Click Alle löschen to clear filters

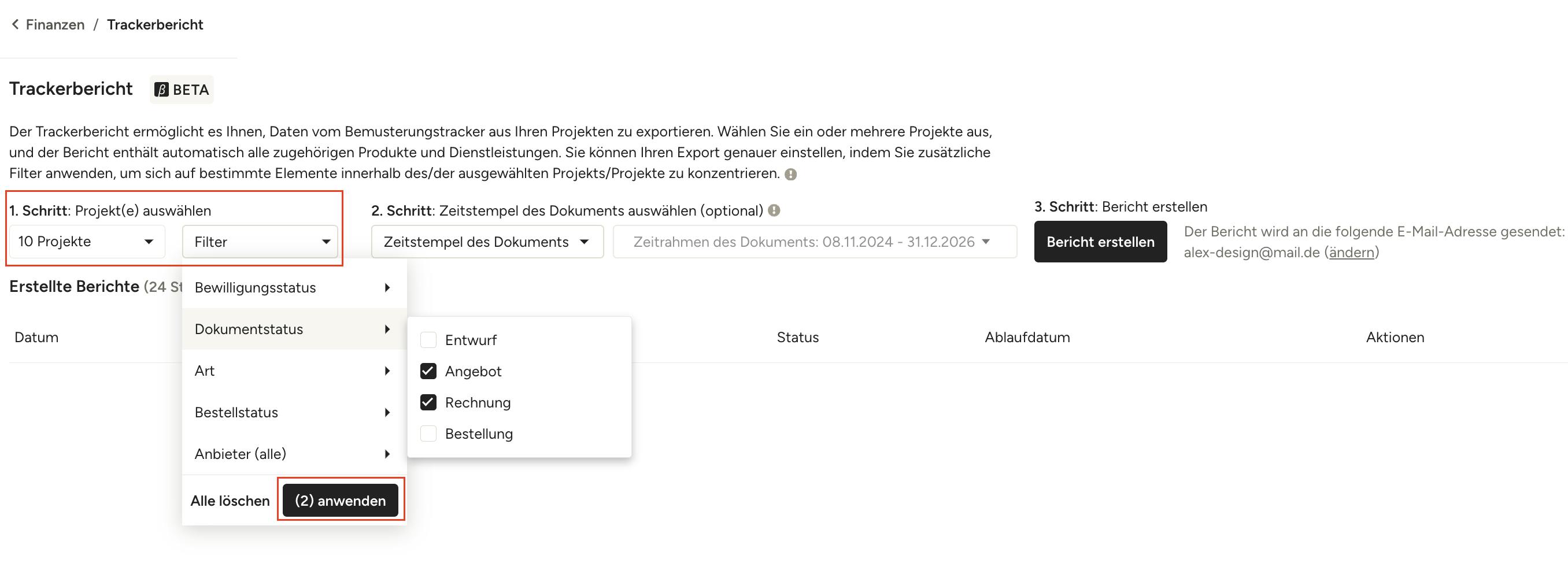pos(230,501)
